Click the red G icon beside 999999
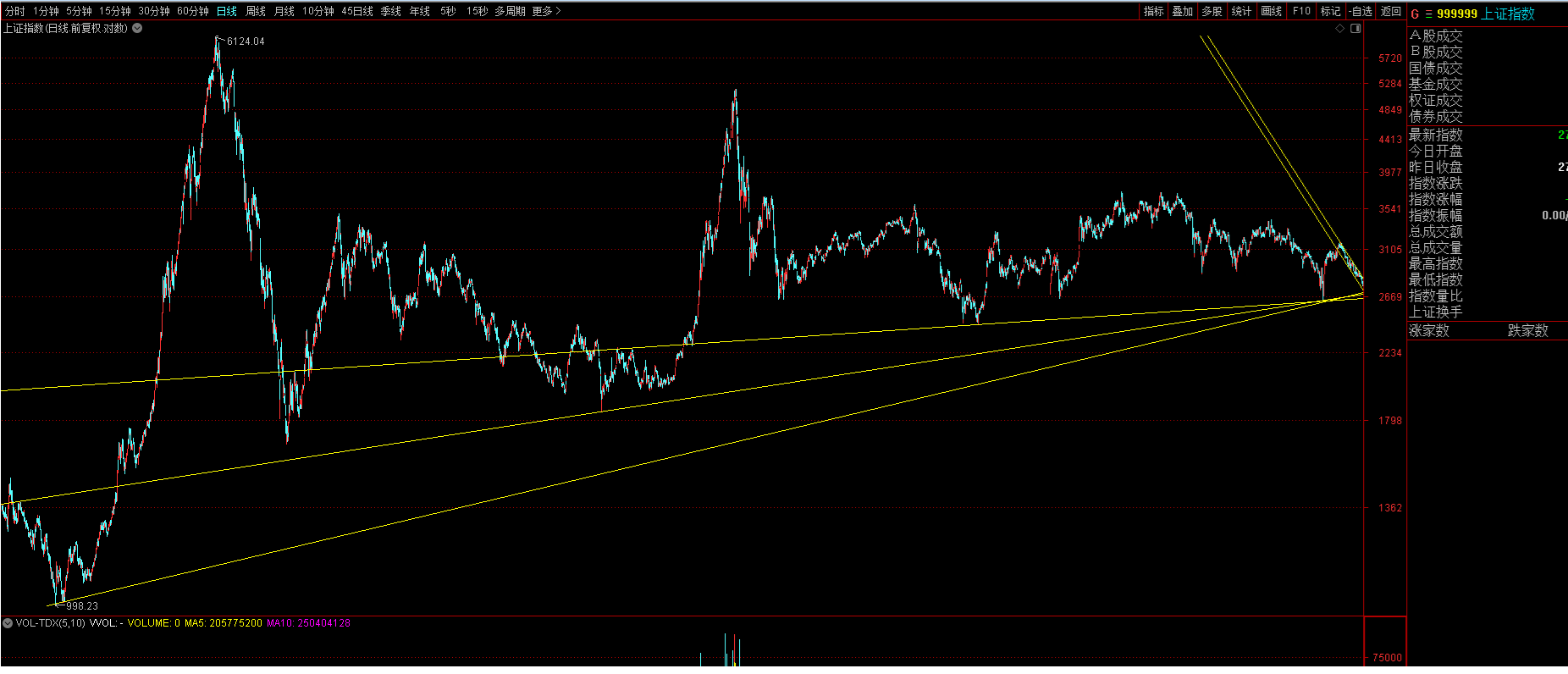The image size is (1568, 674). [x=1415, y=14]
